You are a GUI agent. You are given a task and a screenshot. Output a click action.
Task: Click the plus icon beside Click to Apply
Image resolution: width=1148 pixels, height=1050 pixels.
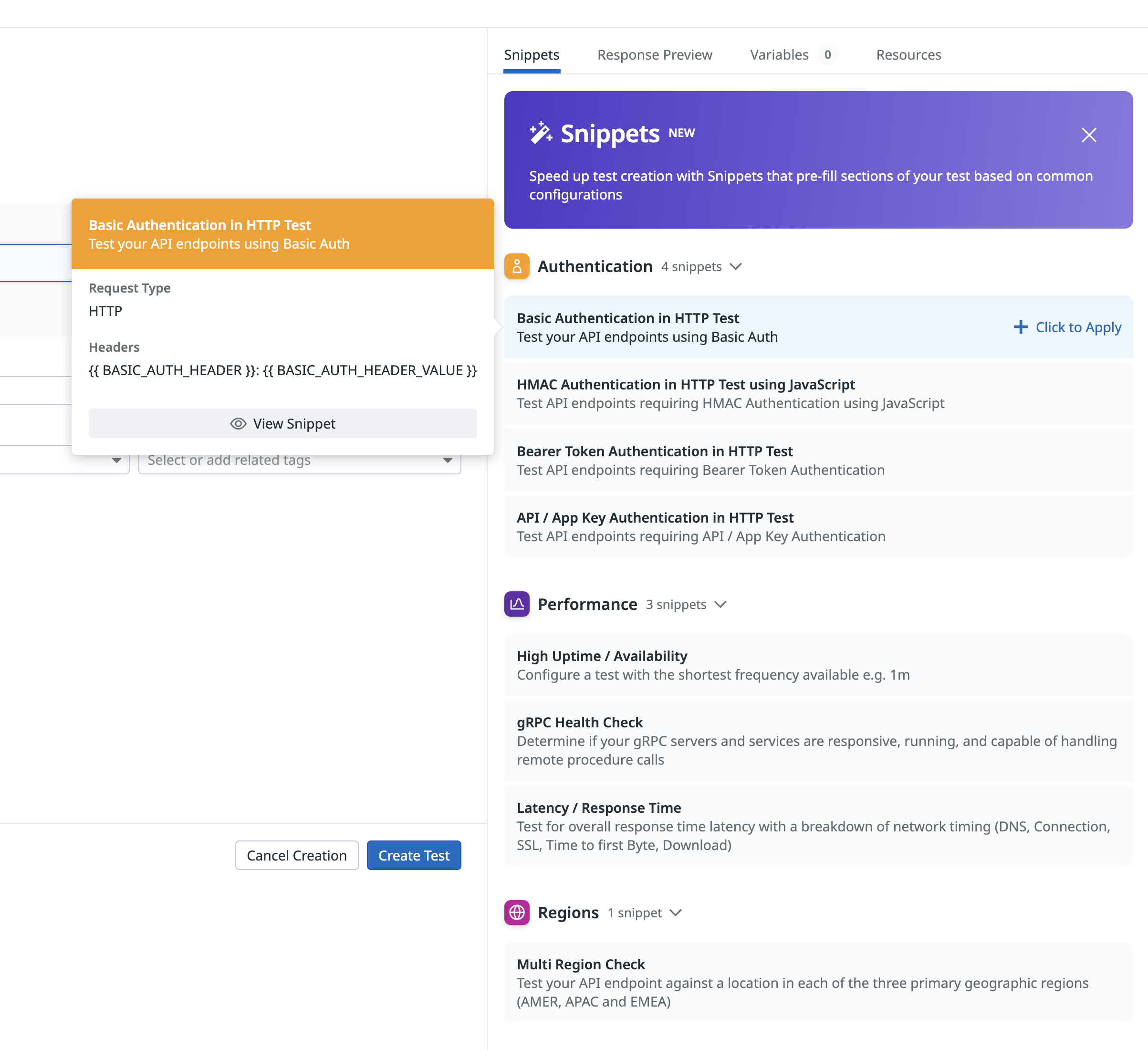[1021, 327]
